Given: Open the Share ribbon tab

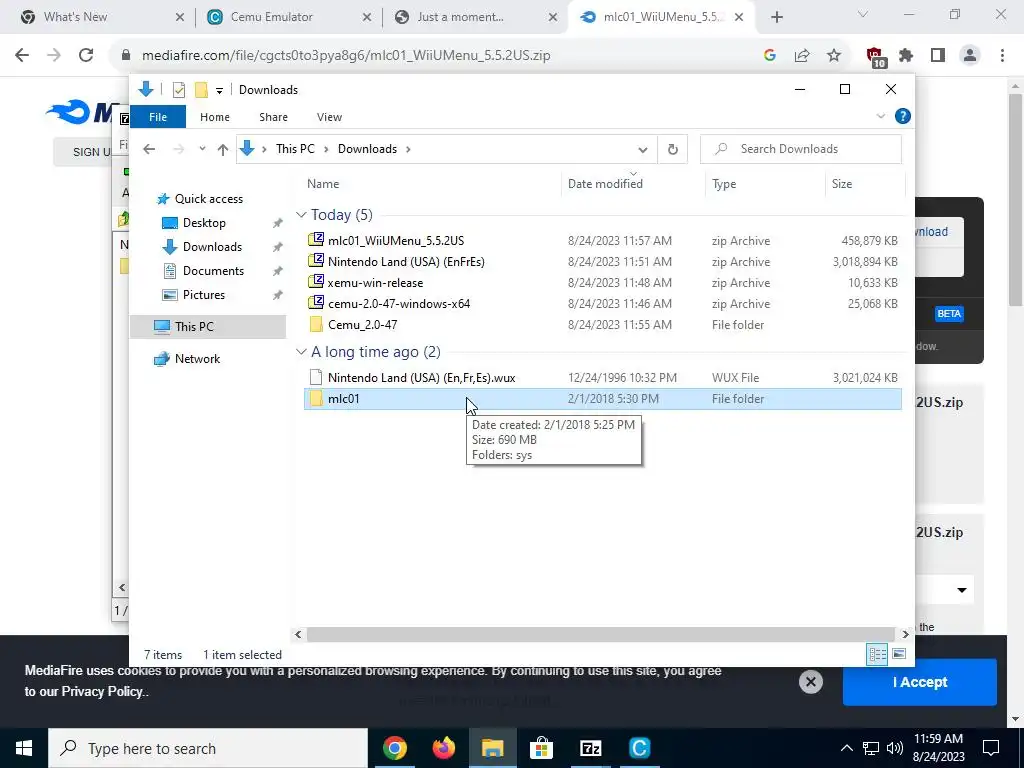Looking at the screenshot, I should [273, 117].
